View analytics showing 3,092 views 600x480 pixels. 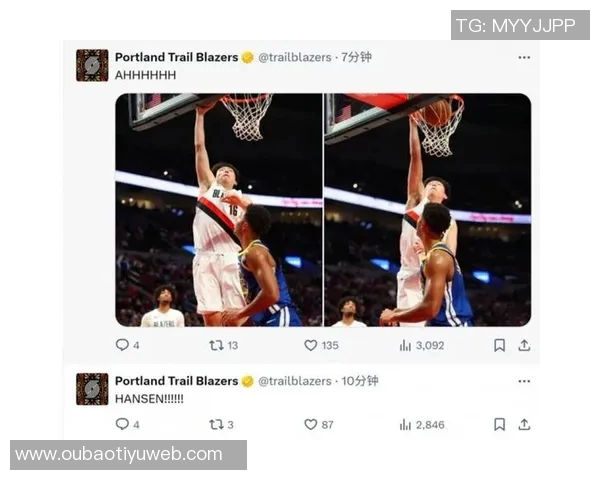(x=422, y=345)
